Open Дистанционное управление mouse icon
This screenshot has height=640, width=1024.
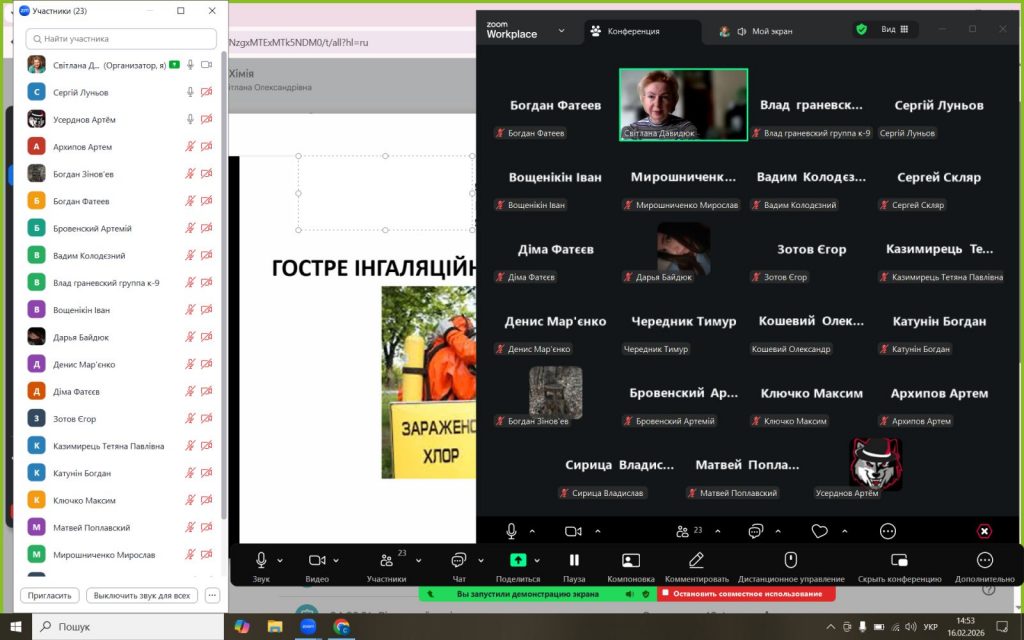click(790, 561)
